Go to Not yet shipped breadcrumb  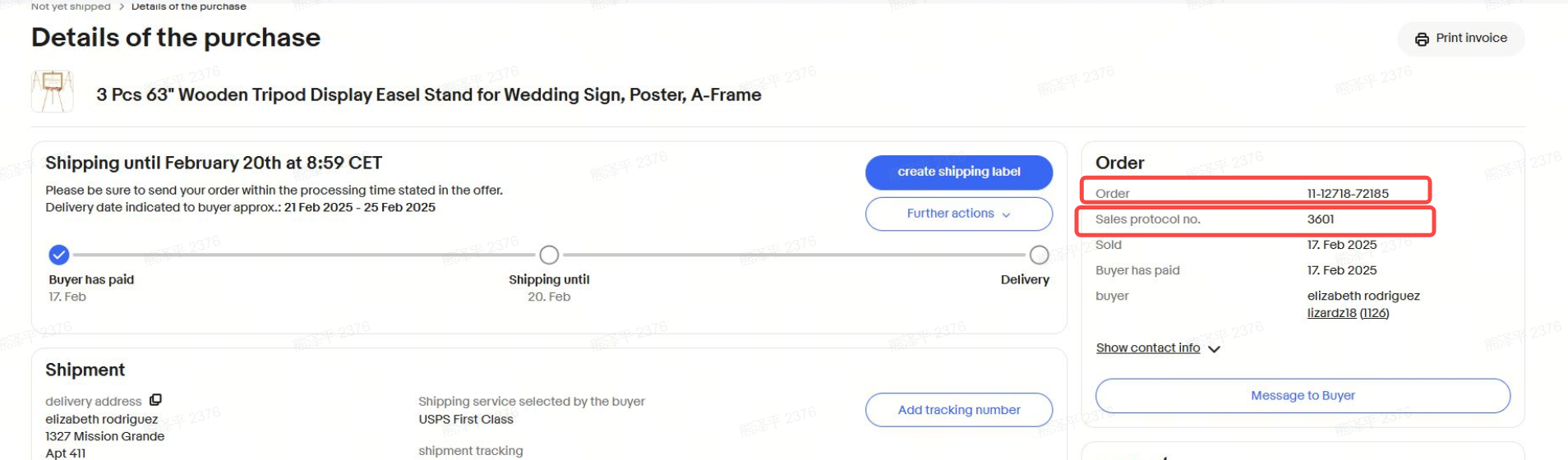[x=71, y=7]
